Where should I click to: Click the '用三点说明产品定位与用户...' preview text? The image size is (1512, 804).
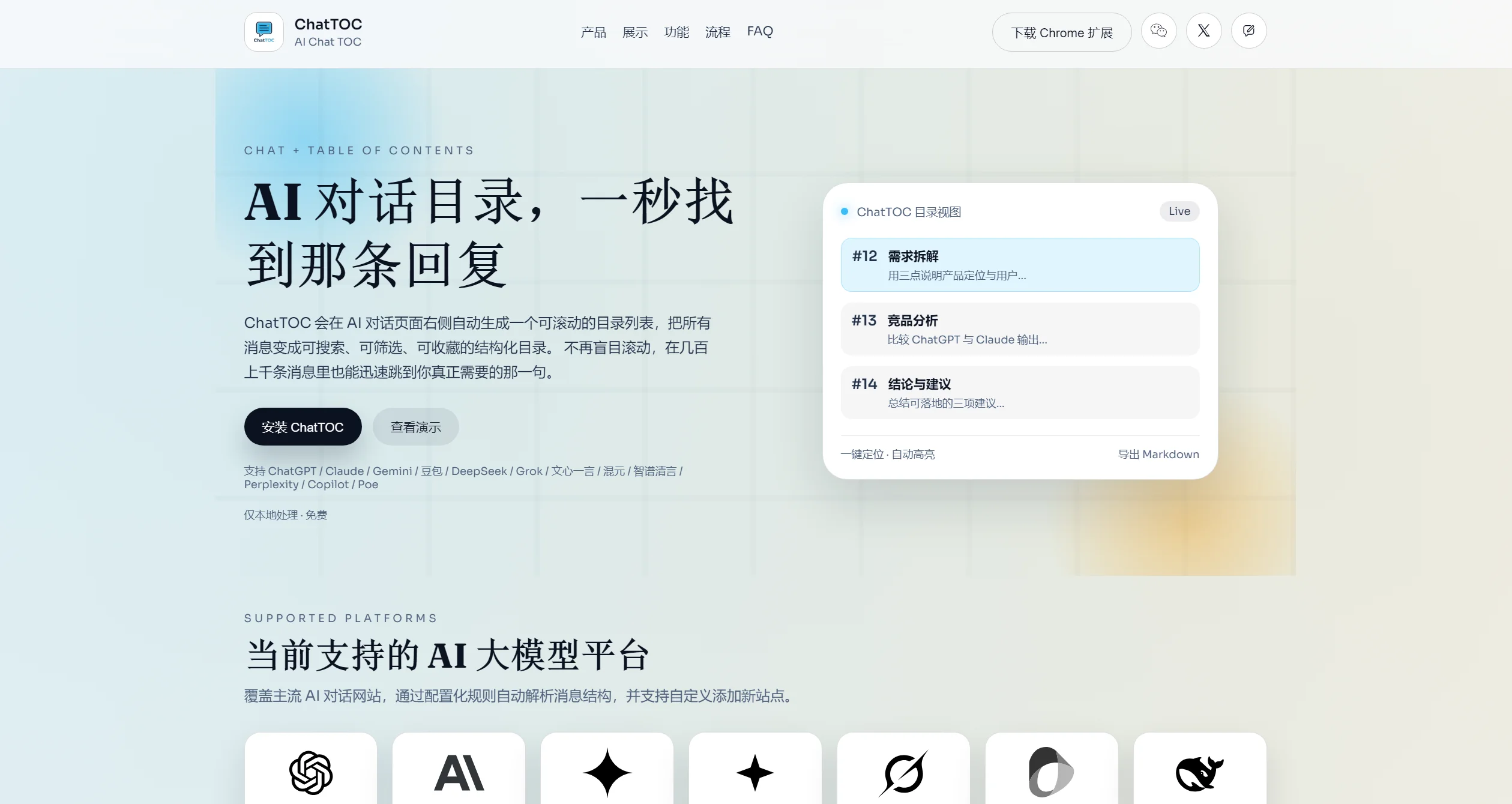(957, 276)
